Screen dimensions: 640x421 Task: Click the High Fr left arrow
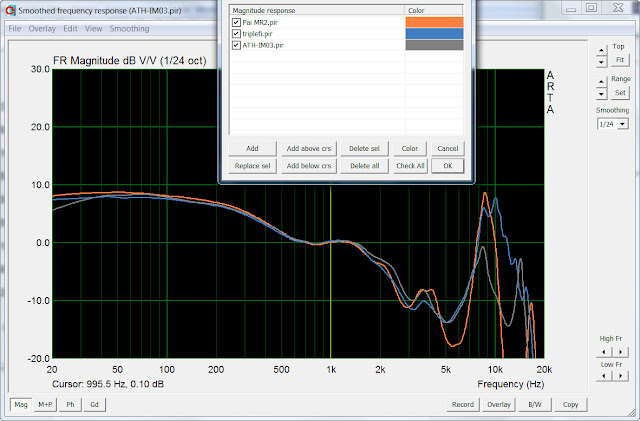click(604, 352)
